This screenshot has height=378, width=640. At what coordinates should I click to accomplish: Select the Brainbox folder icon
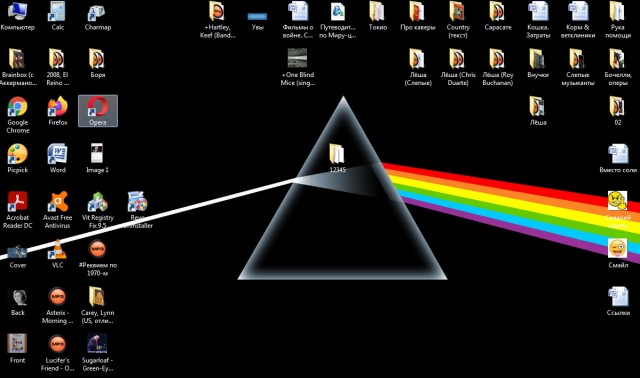click(x=17, y=67)
